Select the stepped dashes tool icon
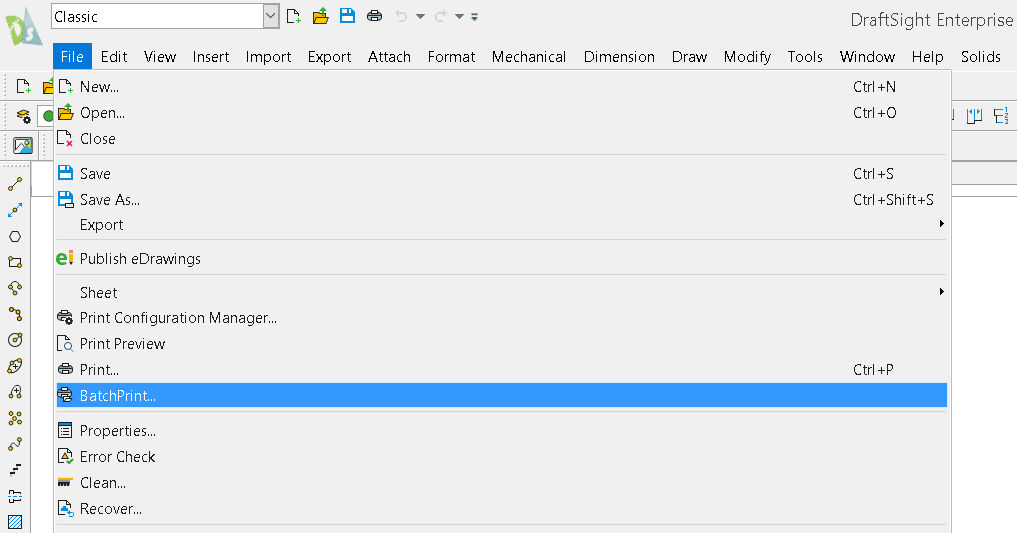 click(x=15, y=469)
